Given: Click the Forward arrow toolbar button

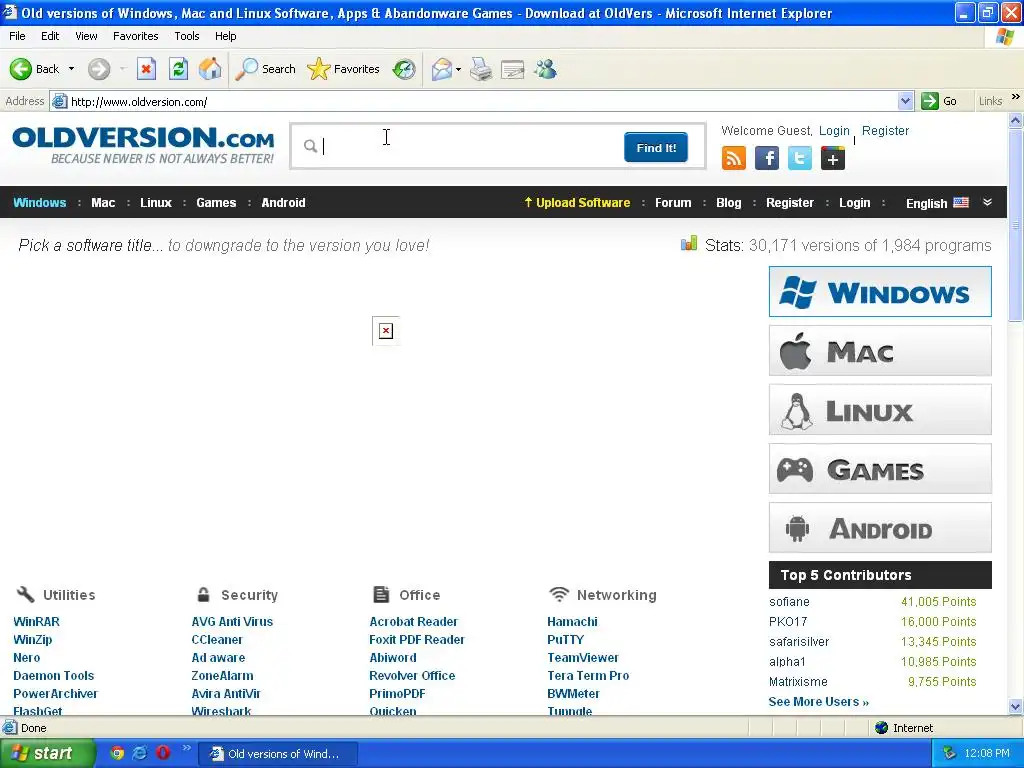Looking at the screenshot, I should (99, 69).
